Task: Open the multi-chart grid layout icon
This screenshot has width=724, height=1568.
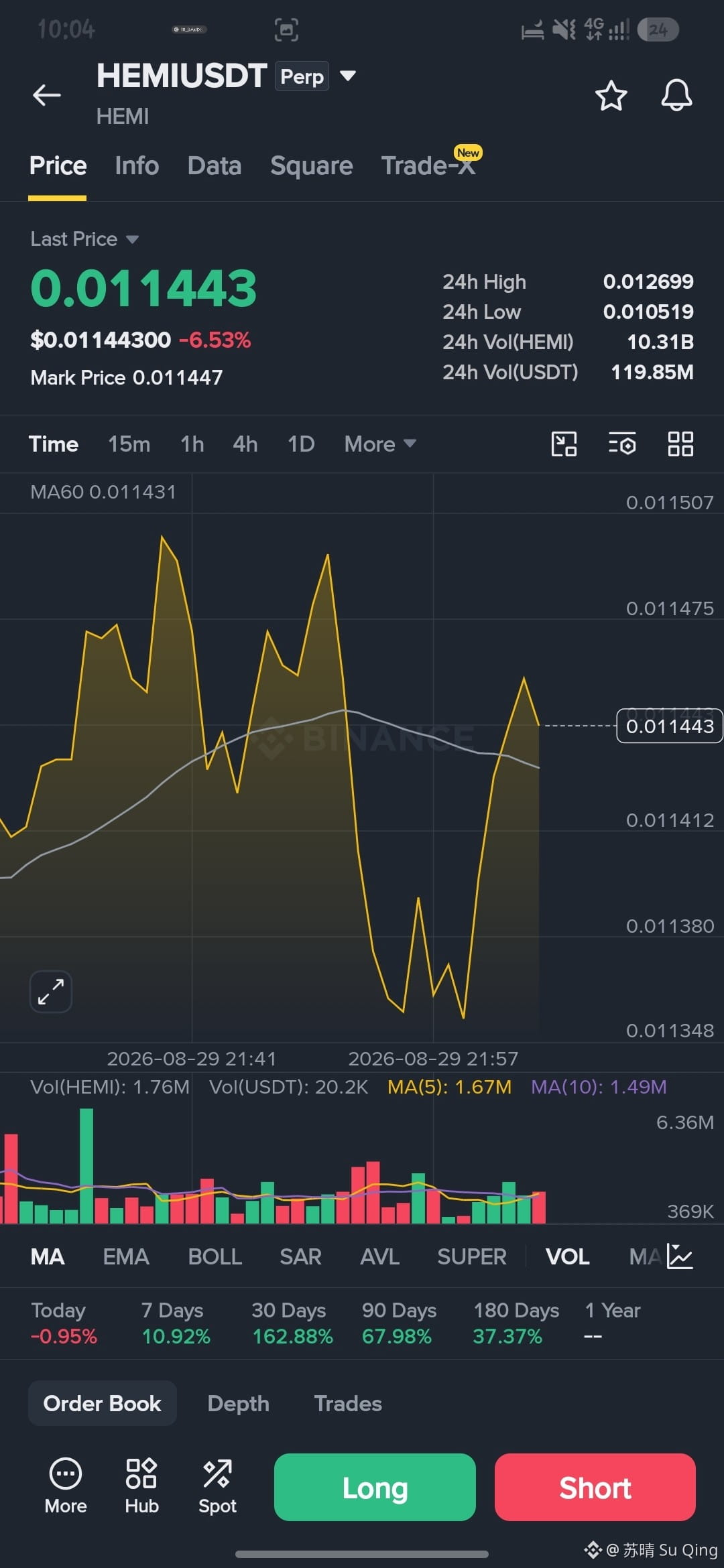Action: [x=680, y=444]
